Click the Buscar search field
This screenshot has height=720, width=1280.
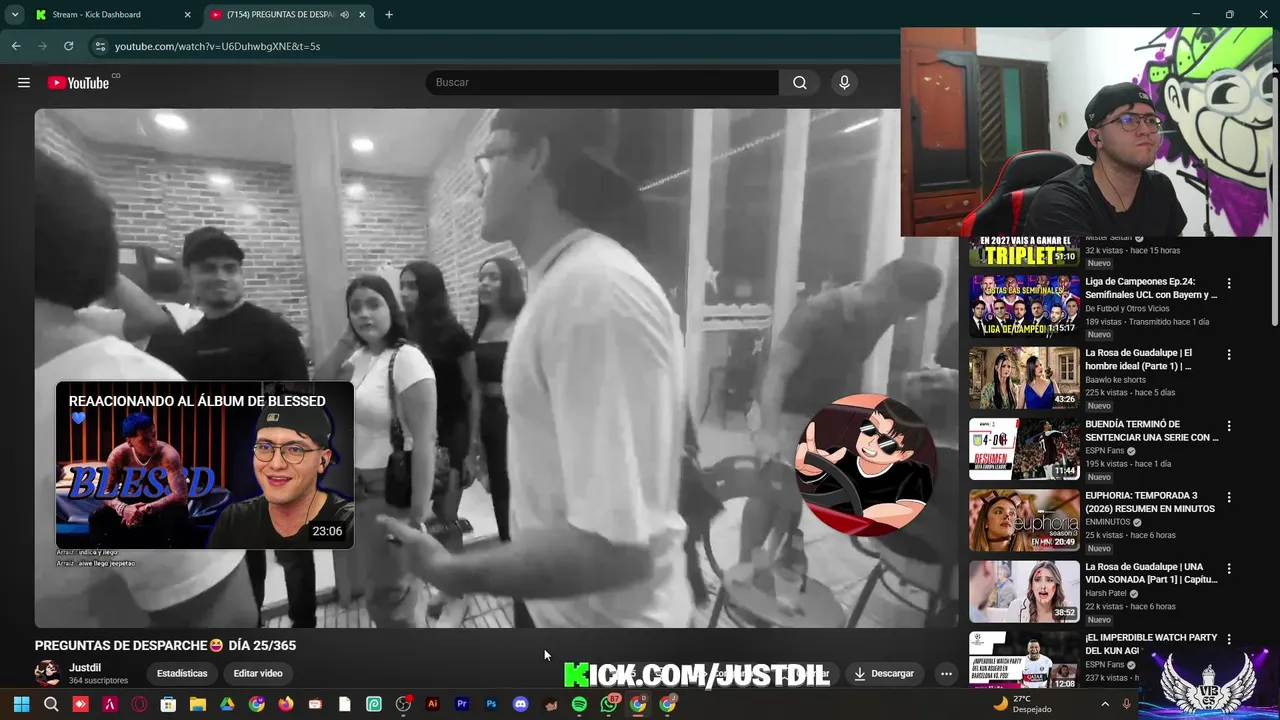click(602, 83)
